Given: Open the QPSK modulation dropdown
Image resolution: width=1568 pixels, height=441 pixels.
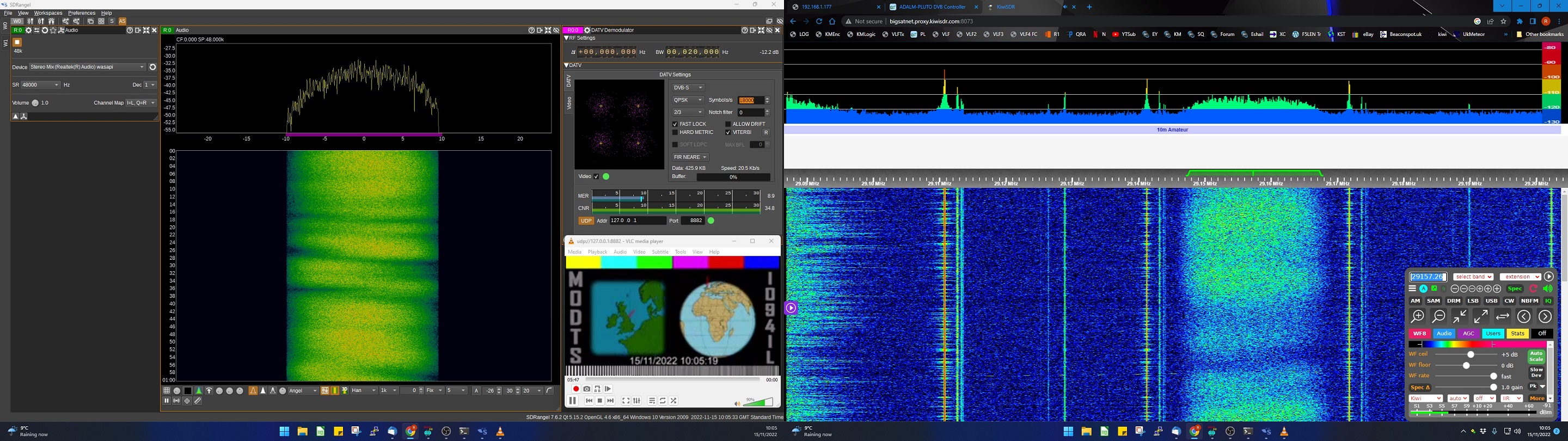Looking at the screenshot, I should click(x=688, y=100).
